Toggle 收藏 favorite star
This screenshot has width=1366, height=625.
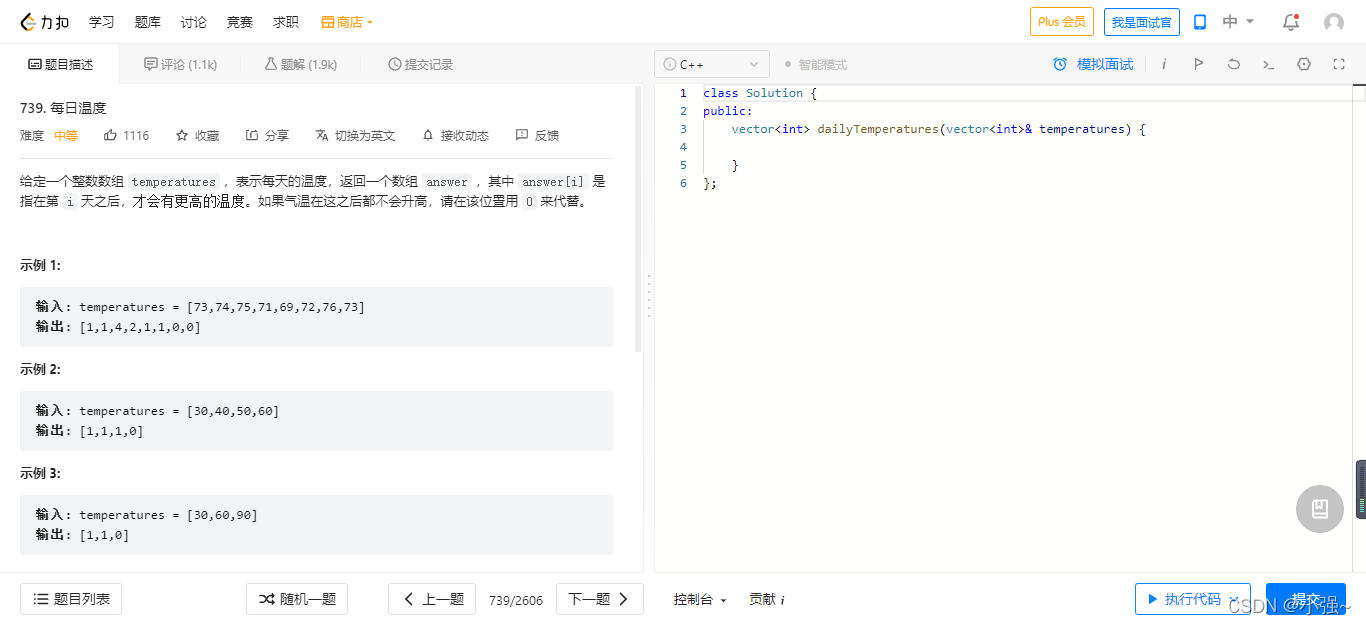coord(197,135)
